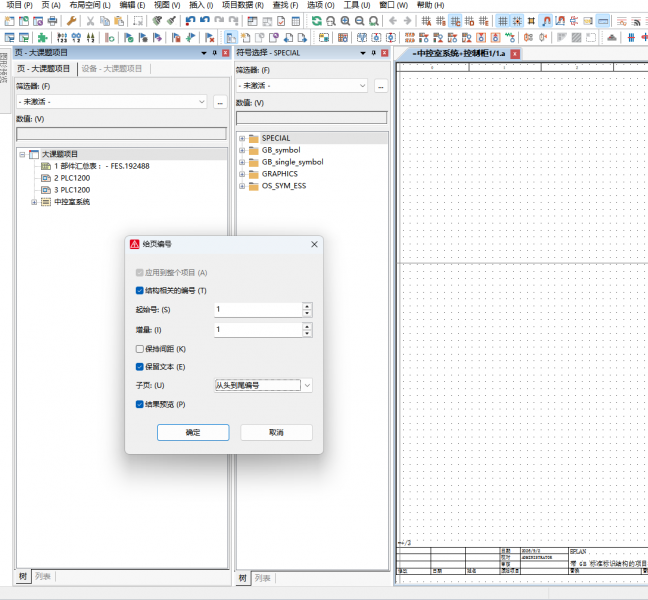
Task: Click the paste clipboard icon
Action: point(119,21)
